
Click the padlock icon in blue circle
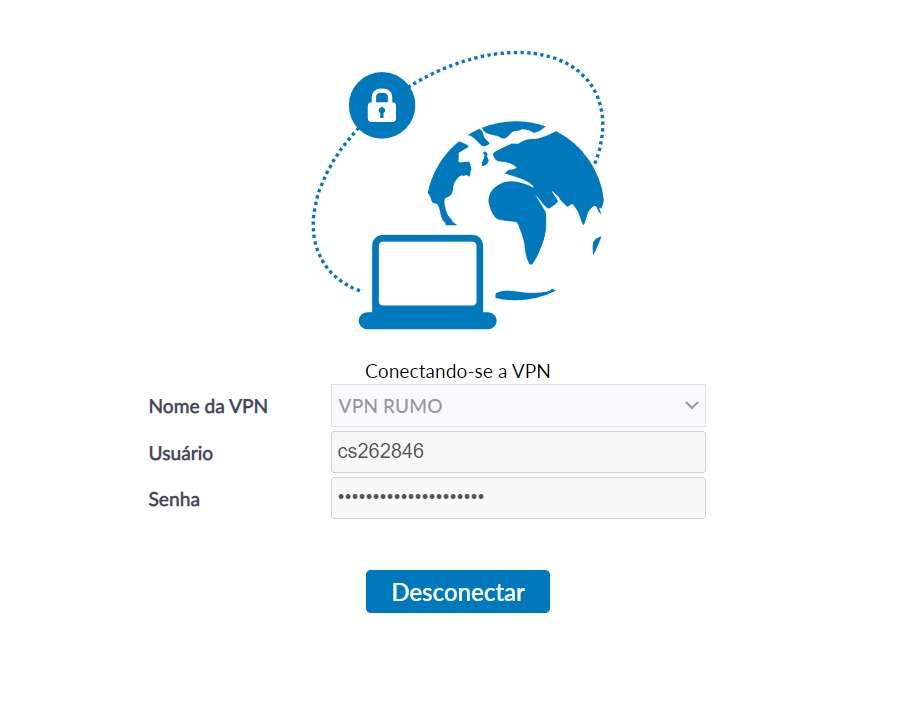[x=382, y=105]
